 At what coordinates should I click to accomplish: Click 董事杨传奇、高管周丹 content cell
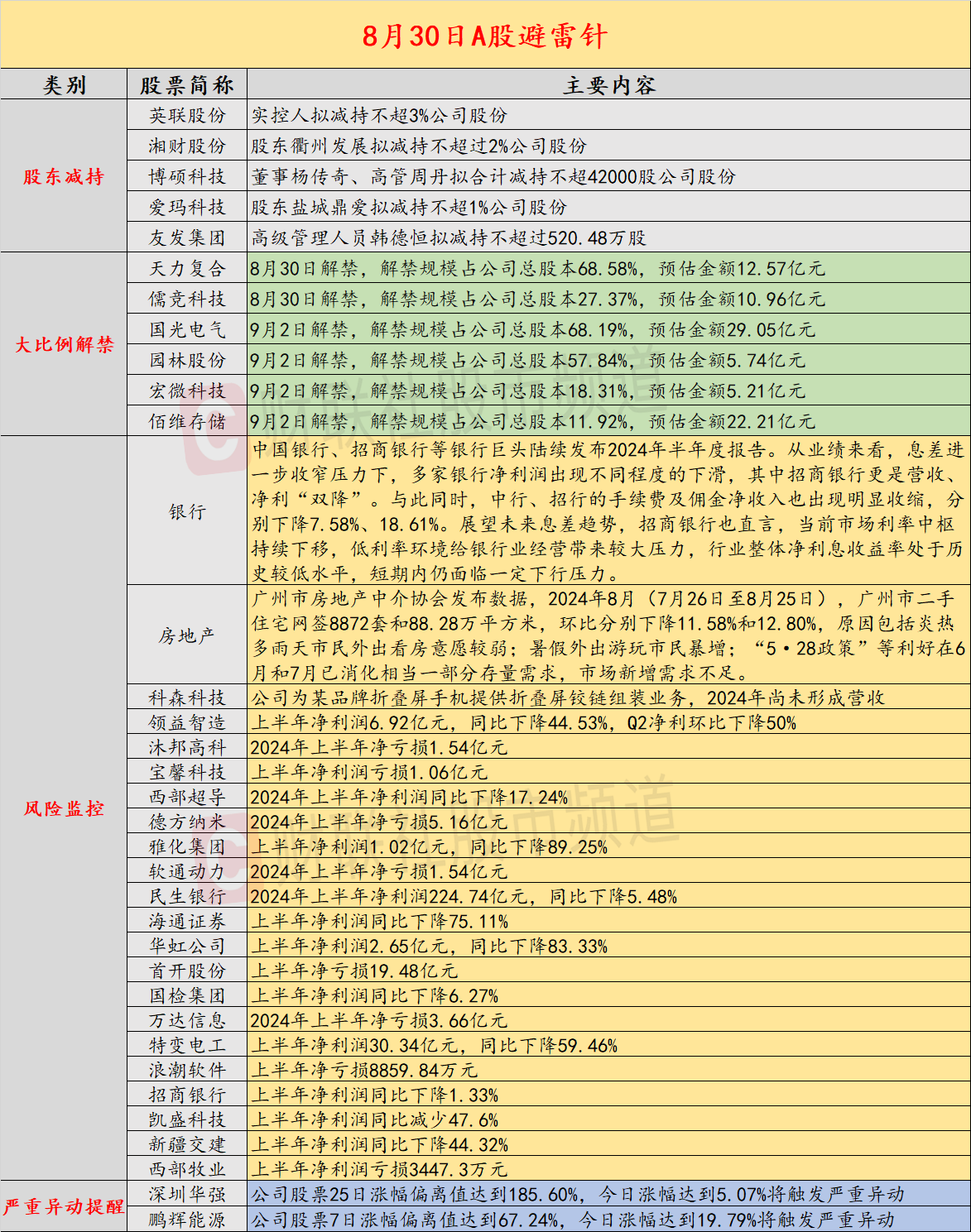608,176
